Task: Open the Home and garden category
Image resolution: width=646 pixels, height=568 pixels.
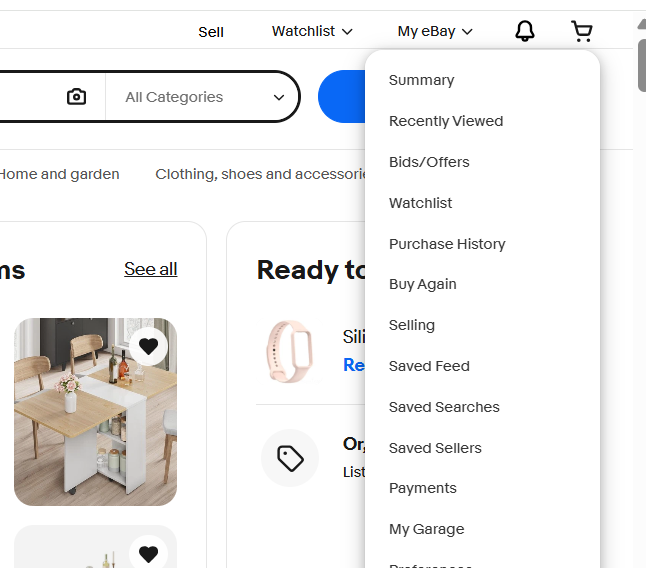Action: (60, 174)
